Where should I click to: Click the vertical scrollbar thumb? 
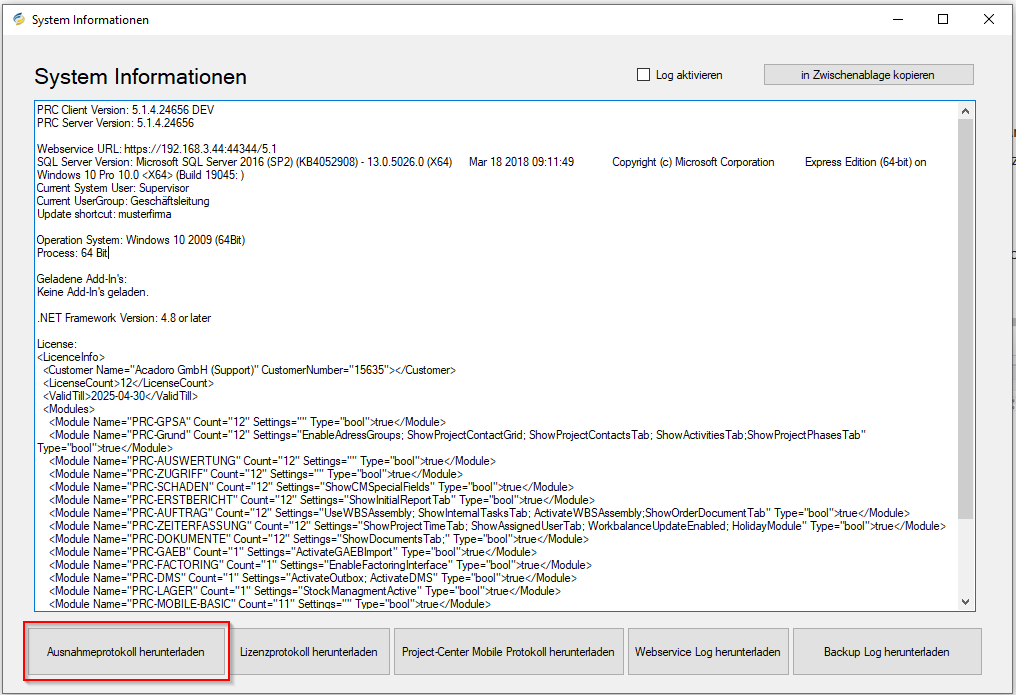(x=965, y=300)
